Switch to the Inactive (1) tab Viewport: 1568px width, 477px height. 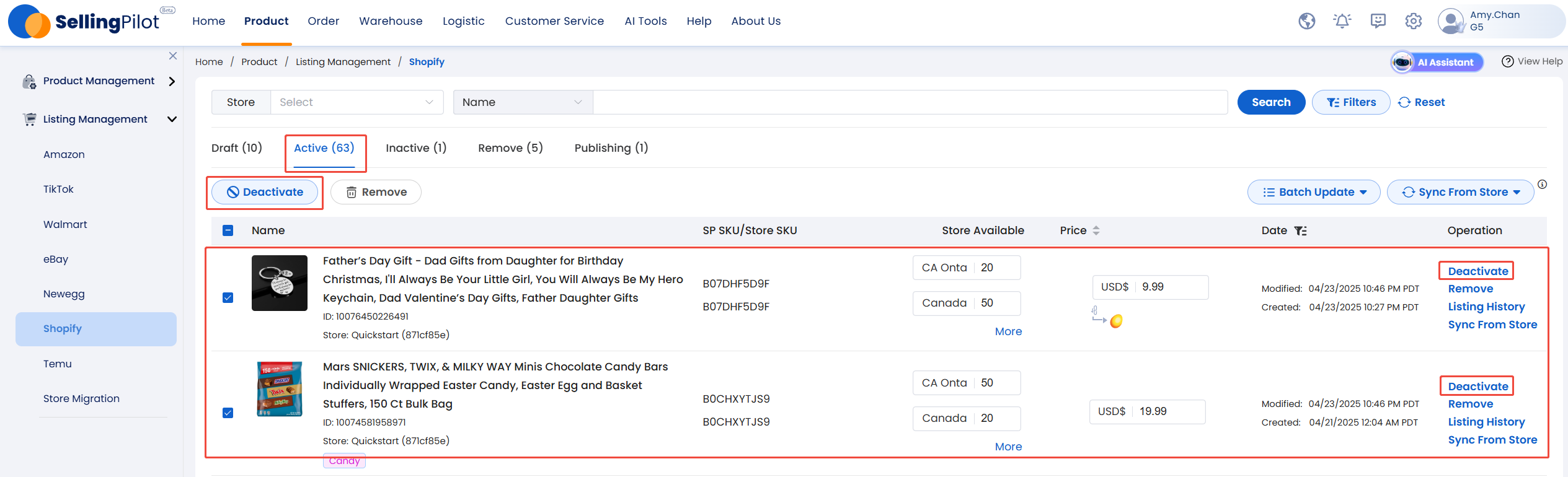pos(416,148)
